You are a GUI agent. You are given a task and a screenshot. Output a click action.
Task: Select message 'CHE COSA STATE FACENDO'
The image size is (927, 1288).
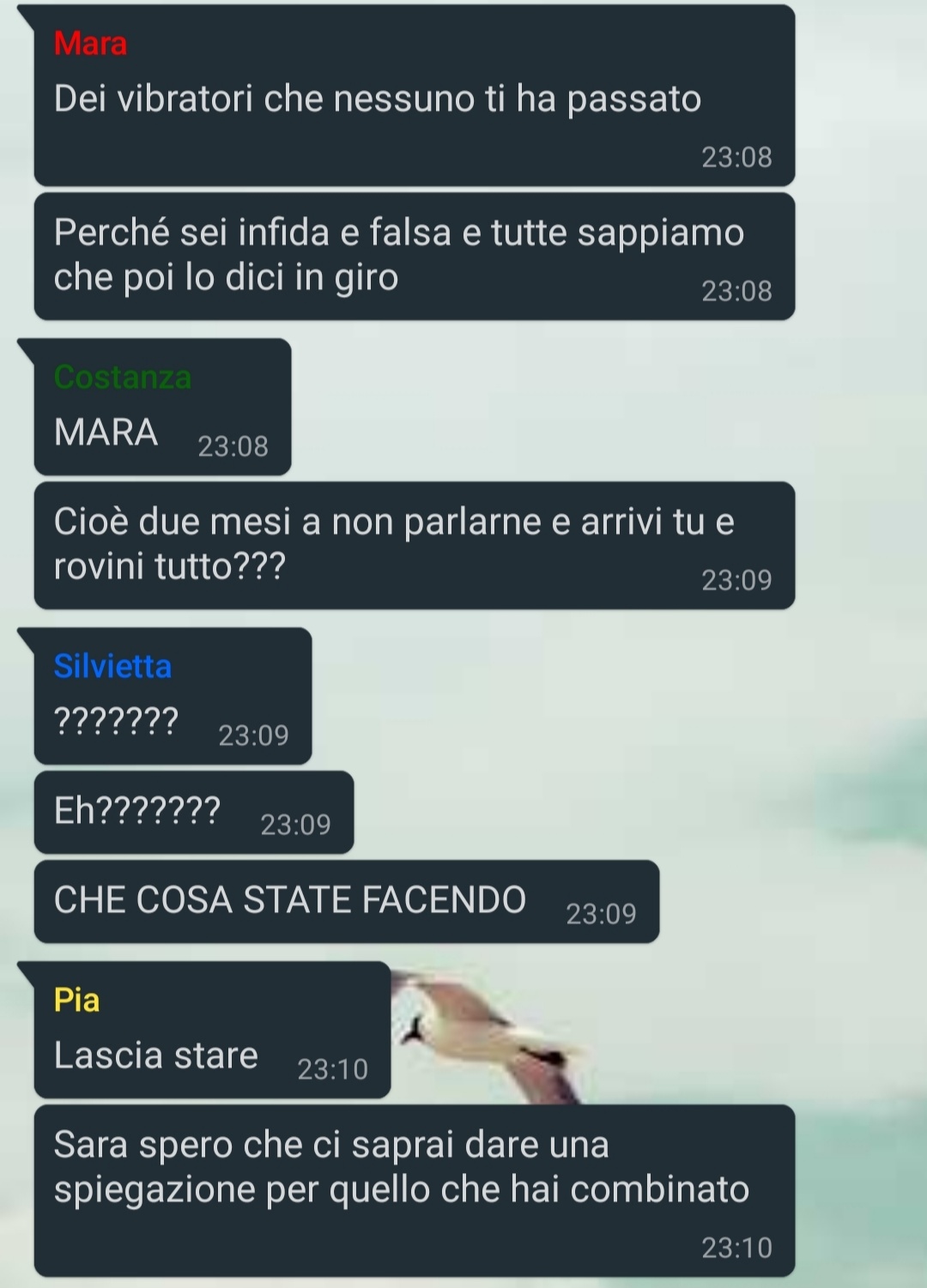347,901
